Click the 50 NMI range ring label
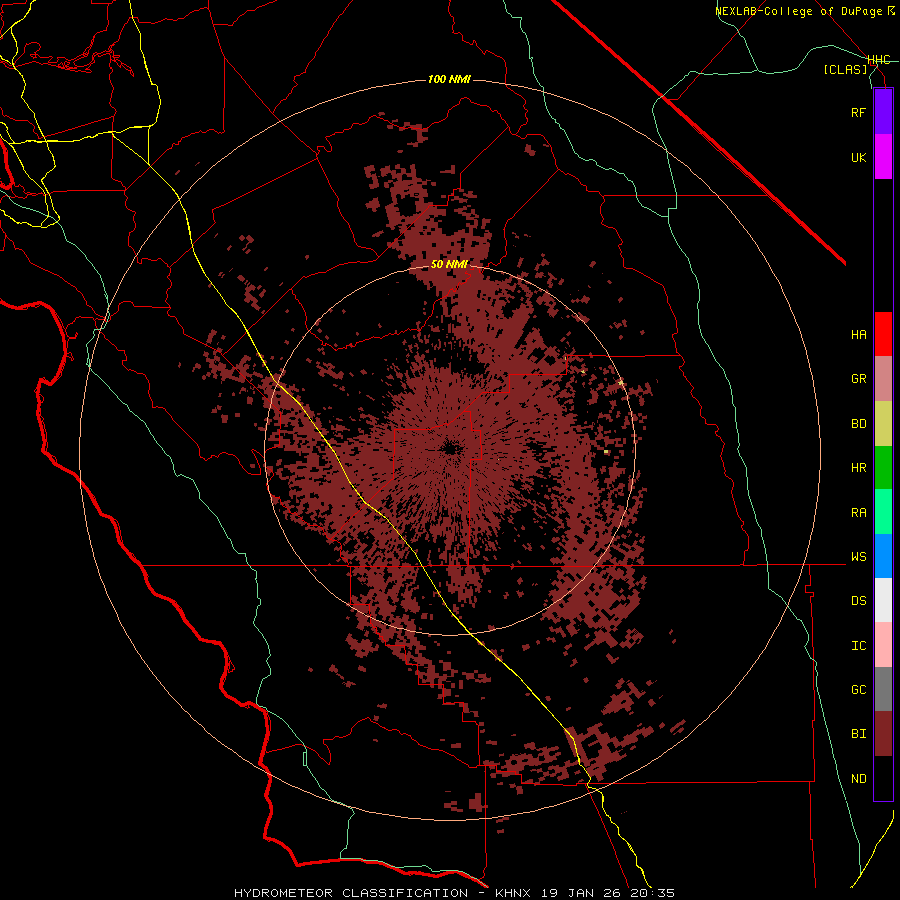Image resolution: width=900 pixels, height=900 pixels. [449, 264]
